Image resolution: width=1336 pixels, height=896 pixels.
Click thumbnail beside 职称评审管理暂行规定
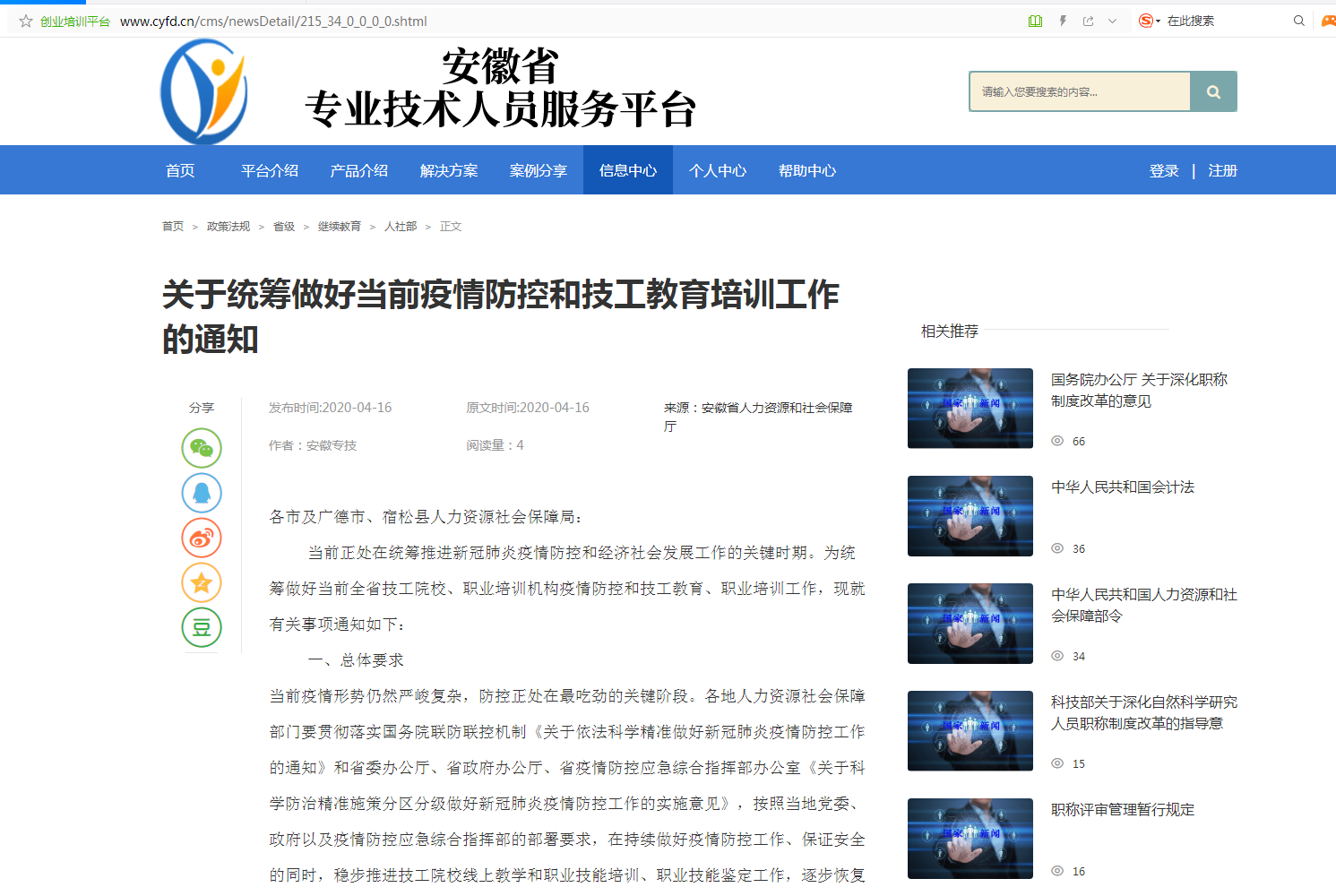(x=970, y=839)
